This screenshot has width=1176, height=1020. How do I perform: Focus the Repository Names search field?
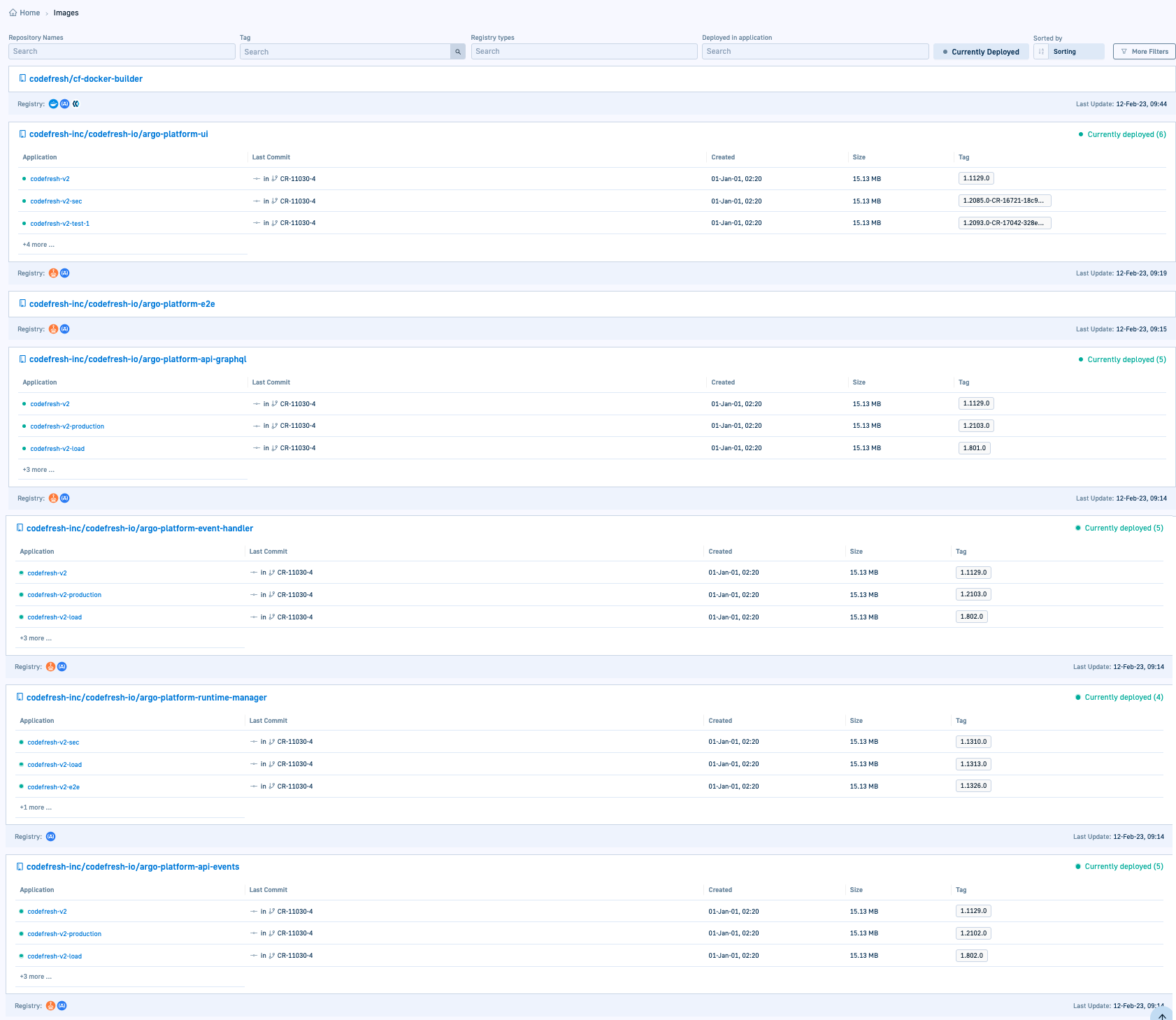(122, 52)
